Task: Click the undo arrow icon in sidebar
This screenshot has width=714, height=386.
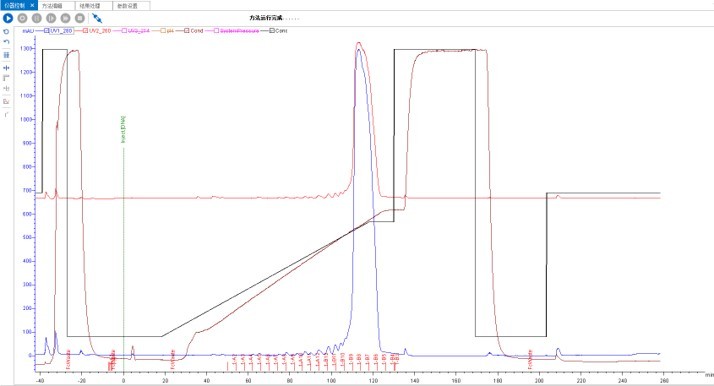Action: 6,41
